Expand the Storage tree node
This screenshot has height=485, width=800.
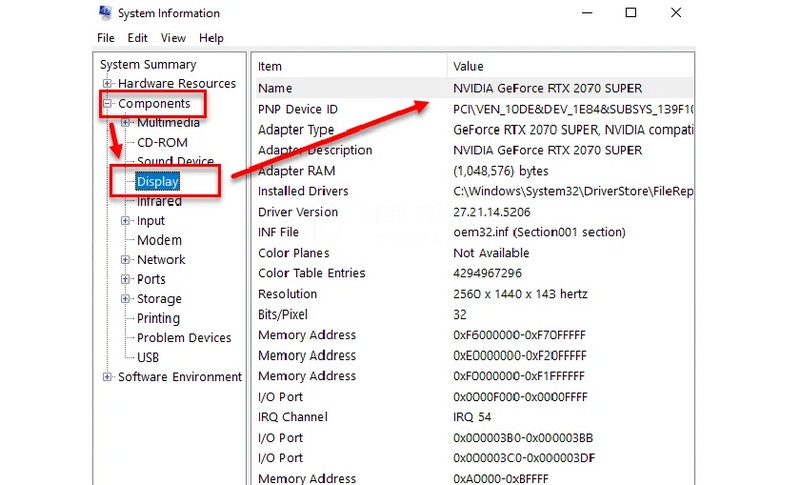(x=126, y=299)
